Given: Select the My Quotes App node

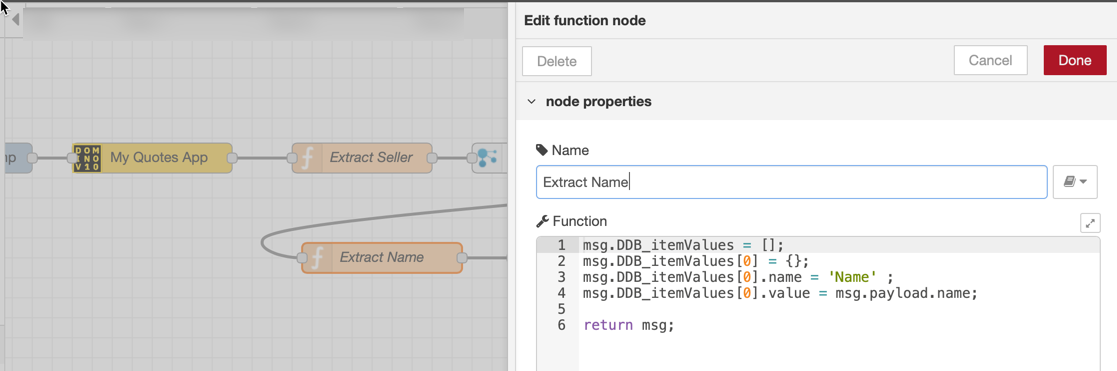Looking at the screenshot, I should (152, 157).
